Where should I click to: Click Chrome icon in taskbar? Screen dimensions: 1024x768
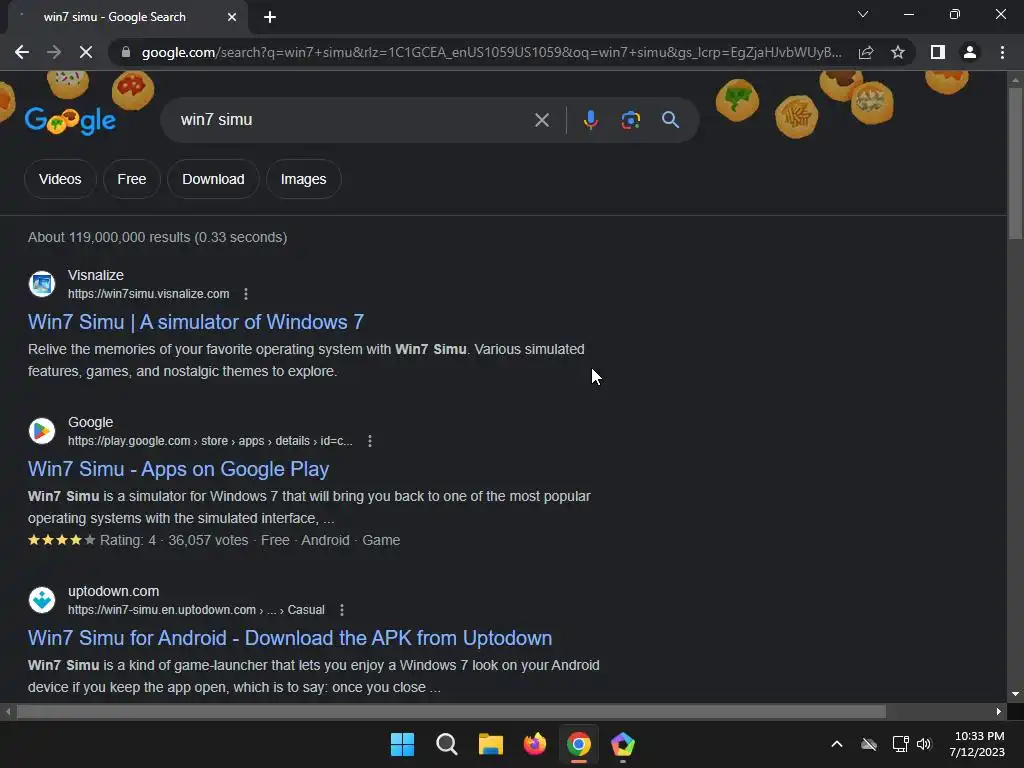pos(579,744)
